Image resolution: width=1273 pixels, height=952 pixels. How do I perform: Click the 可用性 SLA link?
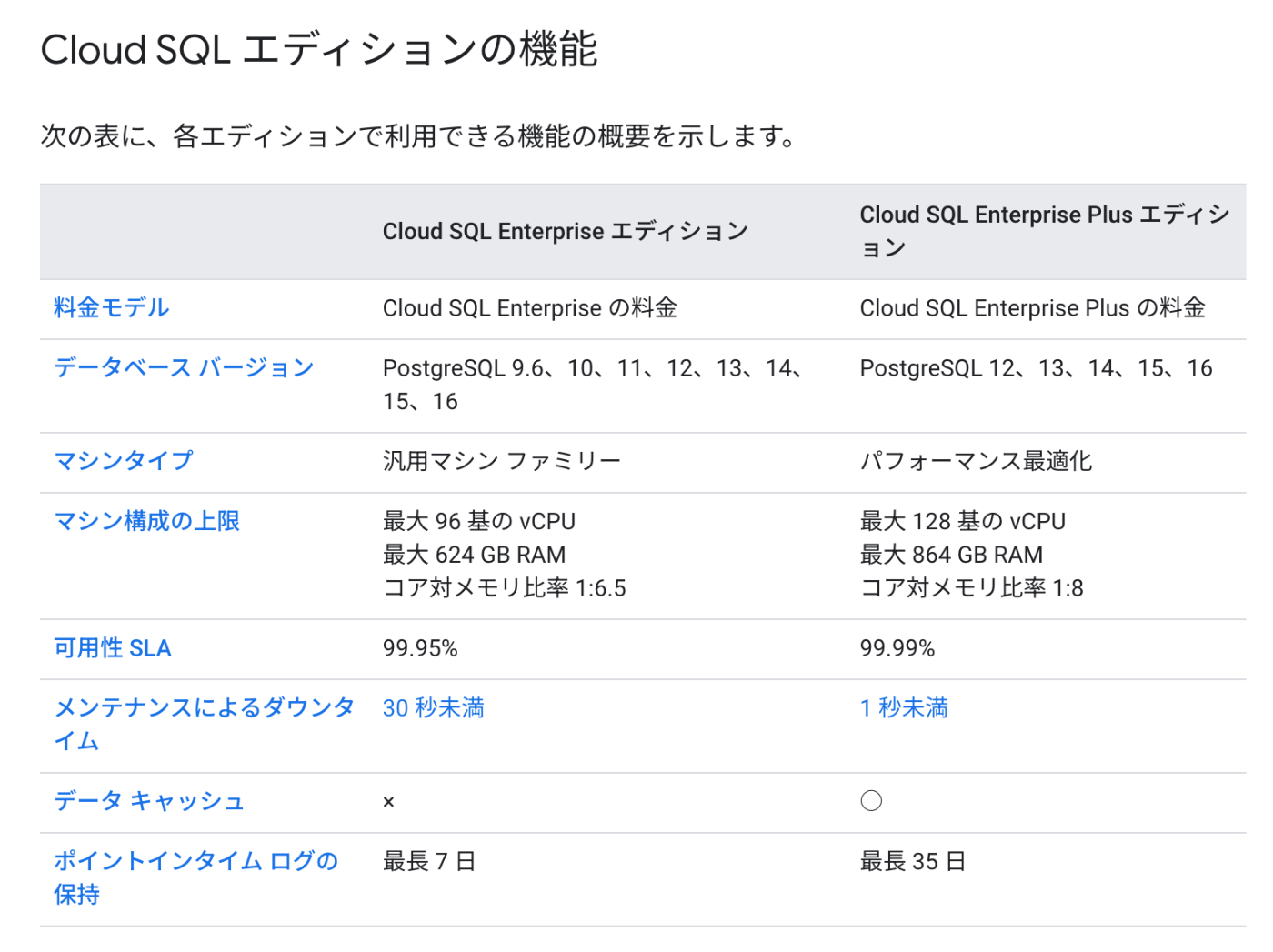pyautogui.click(x=113, y=647)
